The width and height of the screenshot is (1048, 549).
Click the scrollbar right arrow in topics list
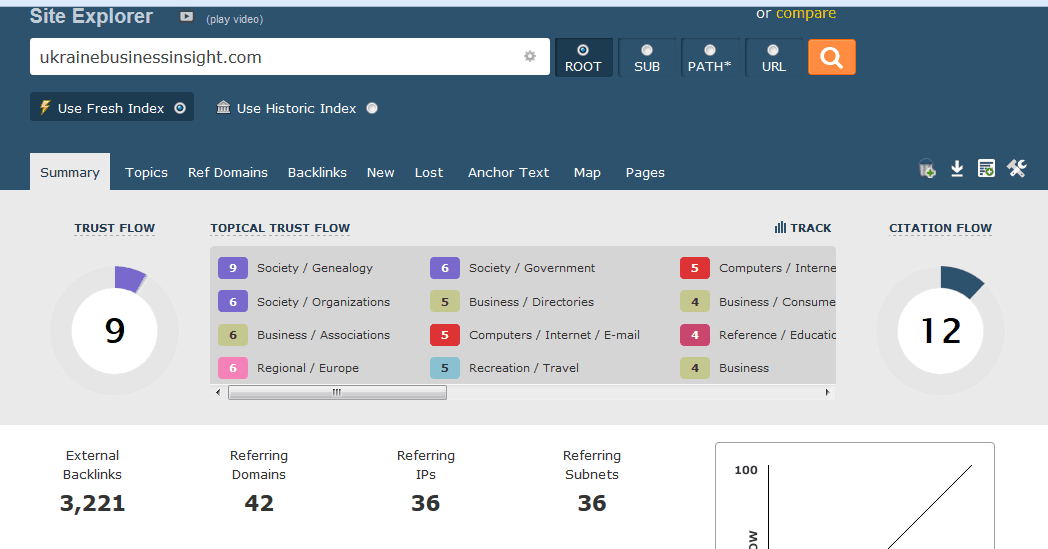[x=827, y=393]
